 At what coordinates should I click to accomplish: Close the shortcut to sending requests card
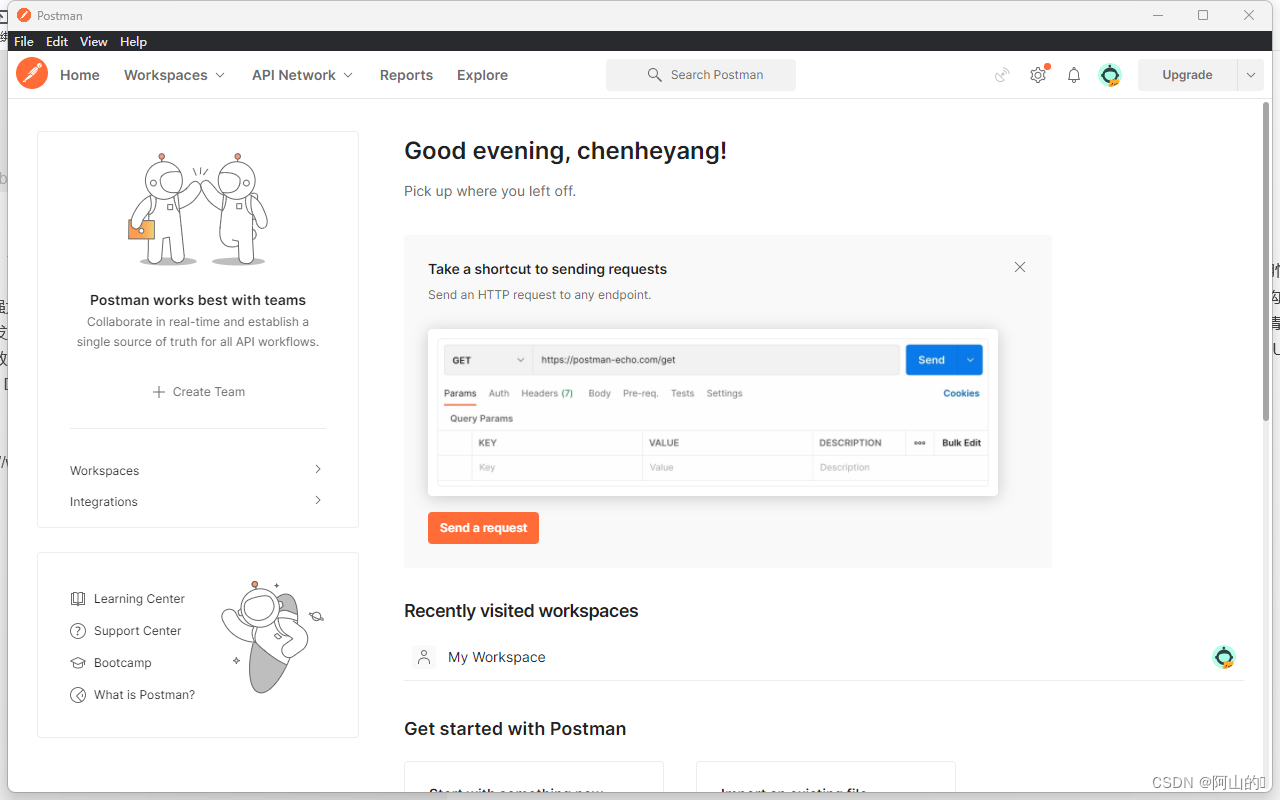click(x=1020, y=267)
